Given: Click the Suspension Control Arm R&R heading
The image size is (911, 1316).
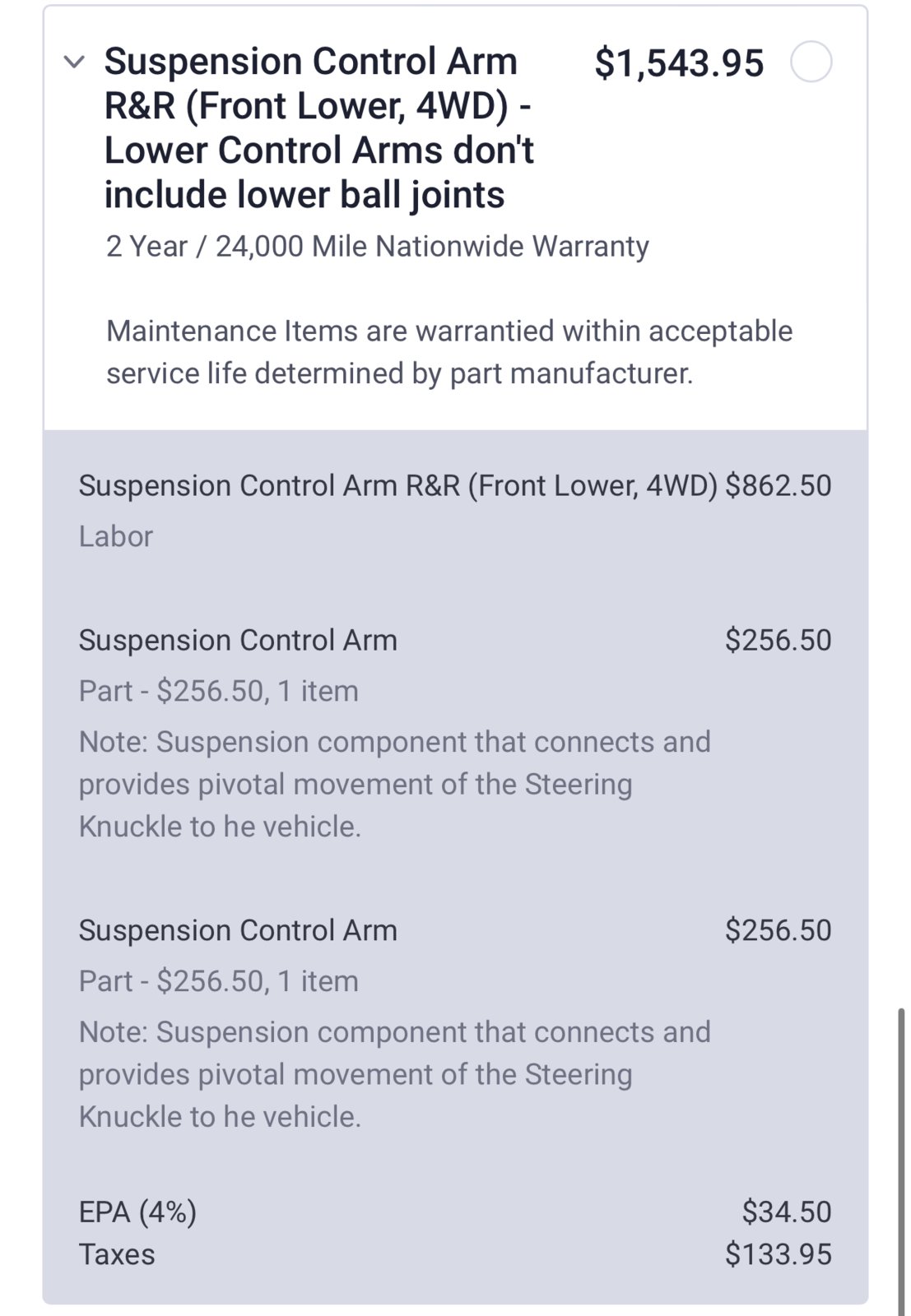Looking at the screenshot, I should coord(319,128).
